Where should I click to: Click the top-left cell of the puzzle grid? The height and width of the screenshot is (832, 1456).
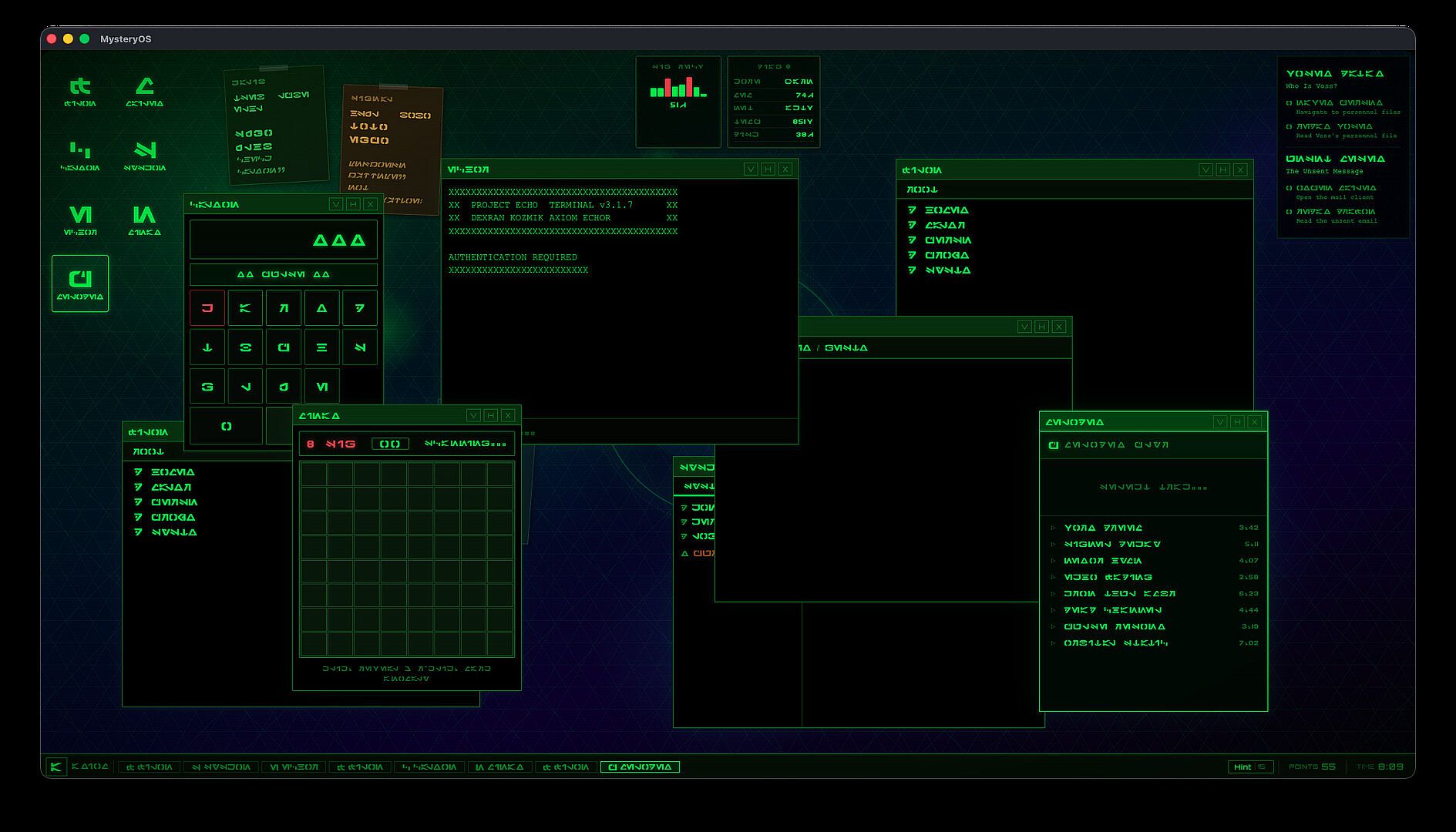313,475
